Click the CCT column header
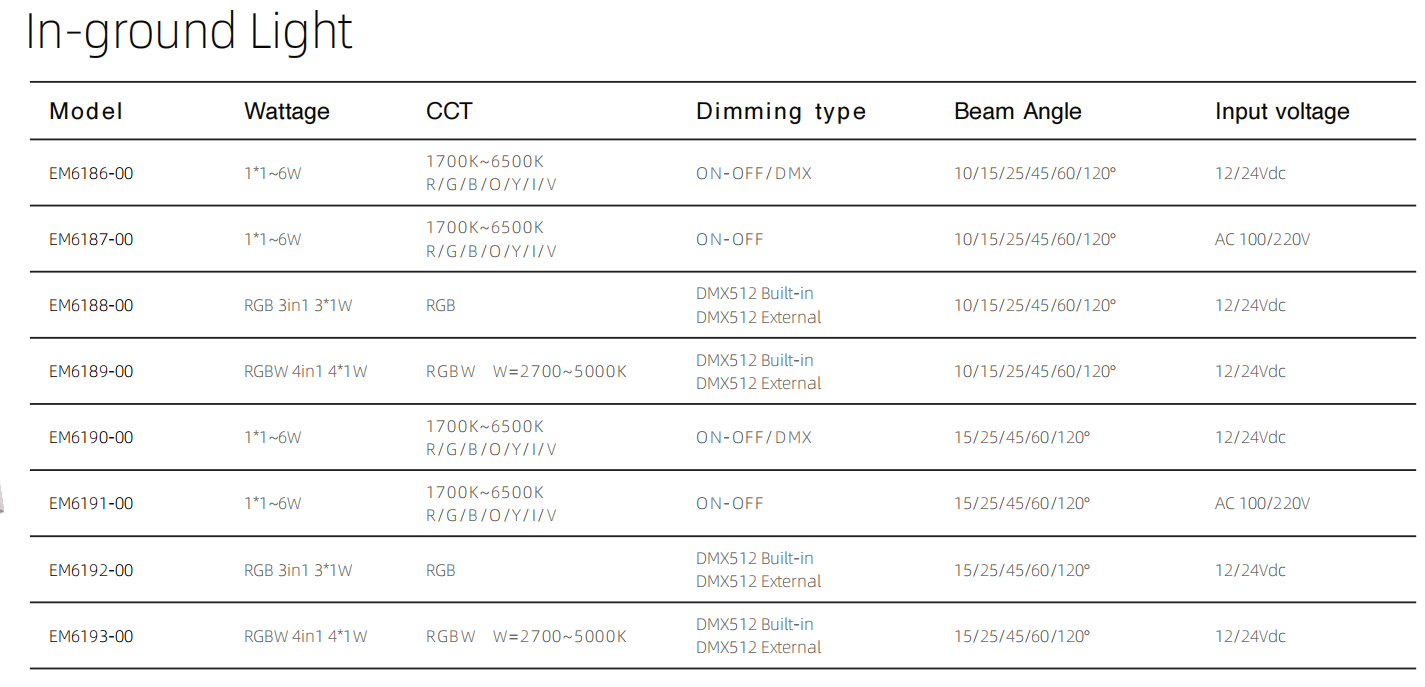Image resolution: width=1425 pixels, height=687 pixels. tap(449, 111)
